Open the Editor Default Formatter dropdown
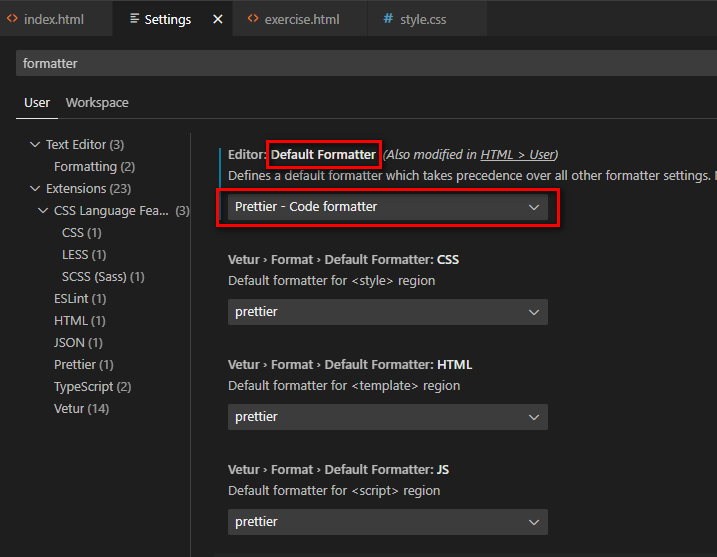 coord(388,207)
